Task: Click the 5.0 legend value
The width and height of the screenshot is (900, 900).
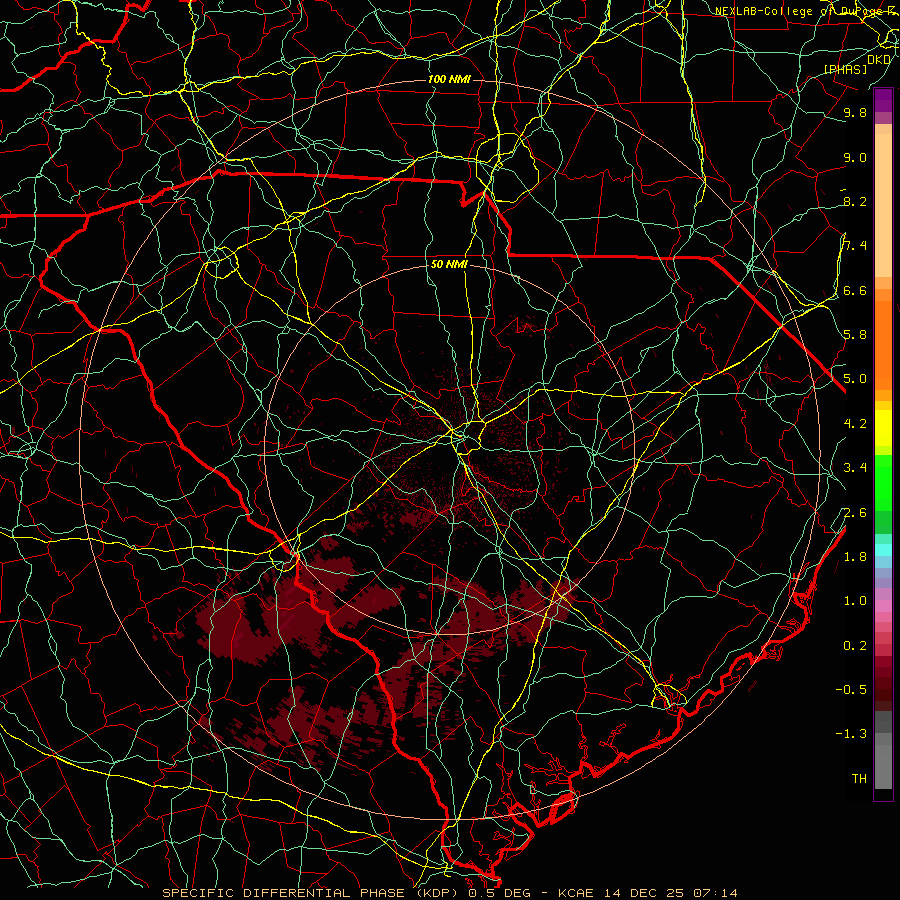Action: pos(855,379)
